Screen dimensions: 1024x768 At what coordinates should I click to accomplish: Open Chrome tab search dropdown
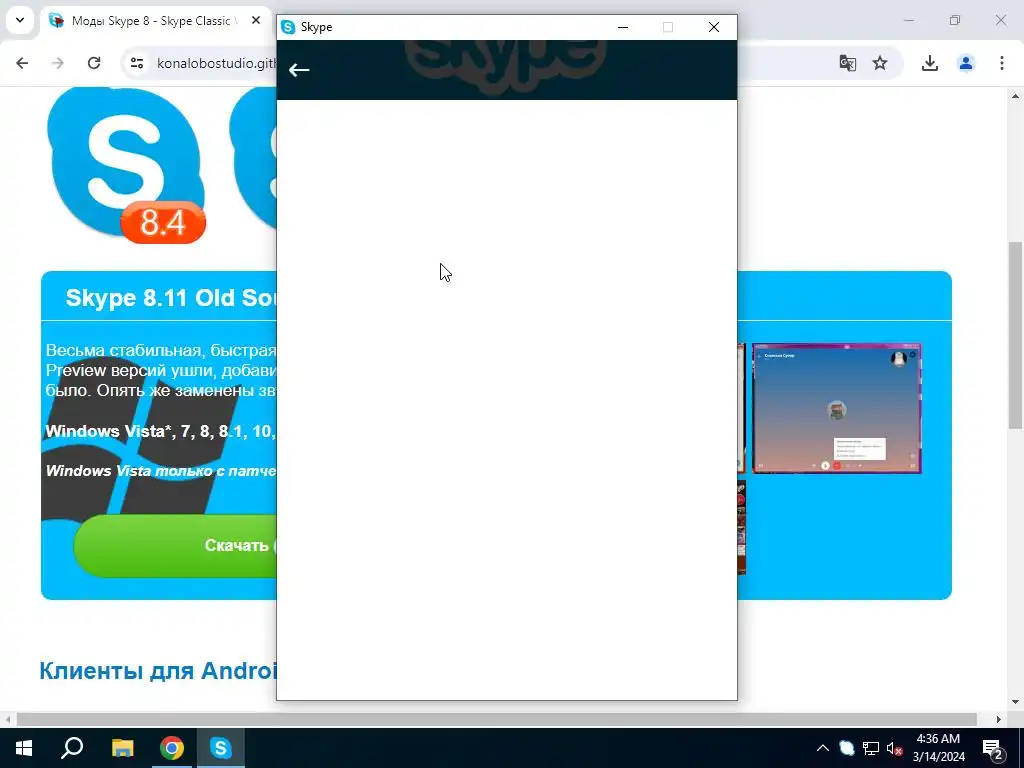tap(20, 20)
